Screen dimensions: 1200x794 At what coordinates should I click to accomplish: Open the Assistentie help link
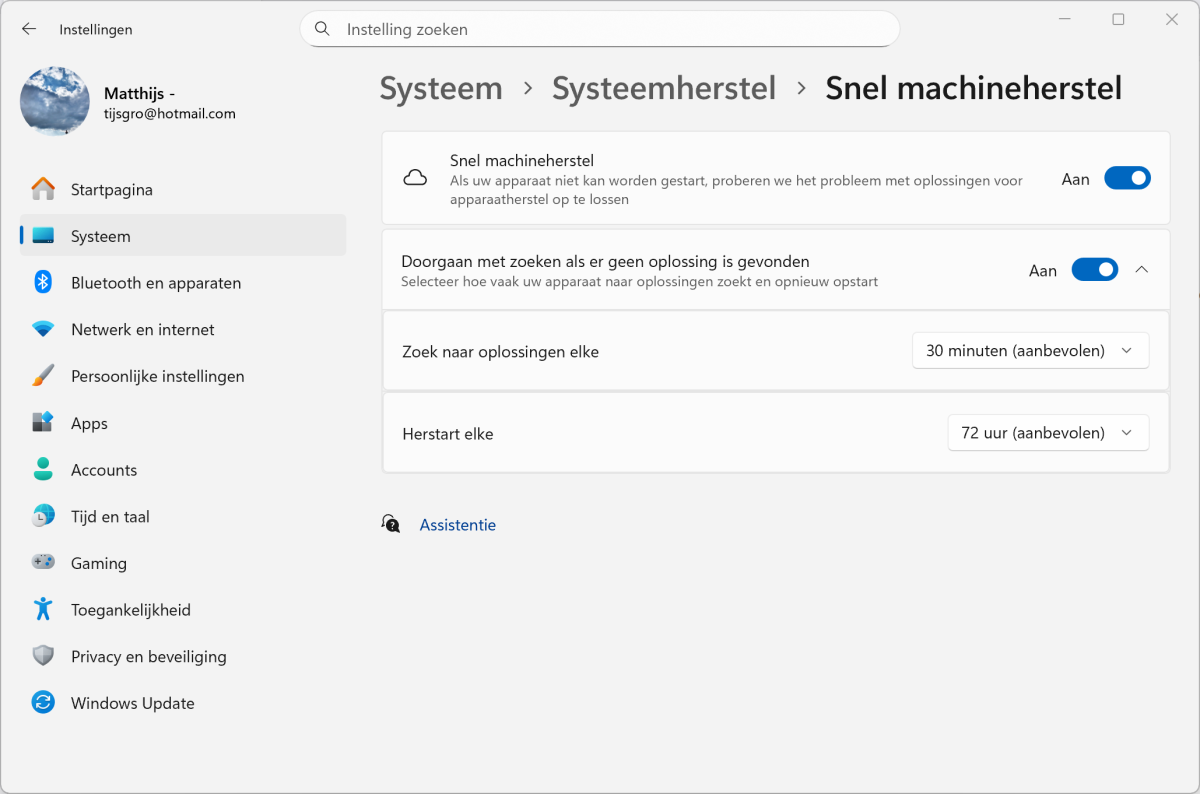[457, 525]
